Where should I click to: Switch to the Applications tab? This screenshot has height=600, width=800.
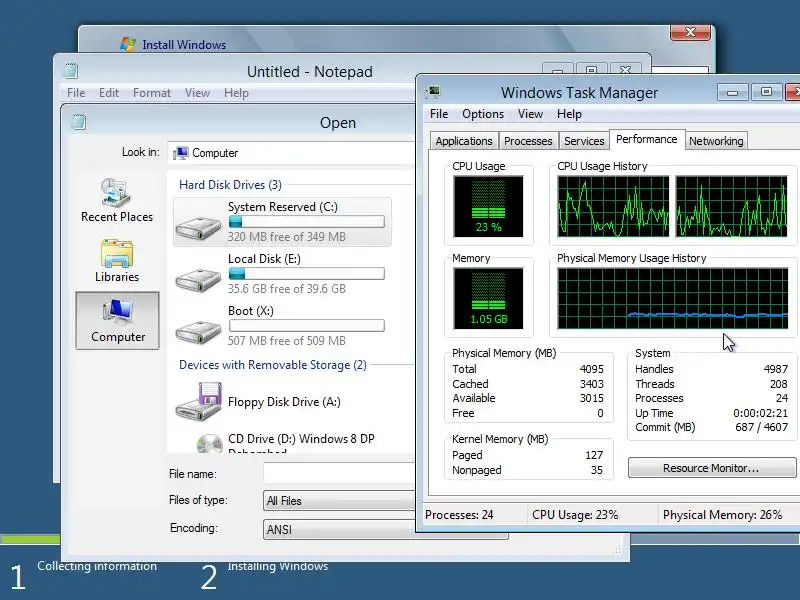tap(464, 141)
